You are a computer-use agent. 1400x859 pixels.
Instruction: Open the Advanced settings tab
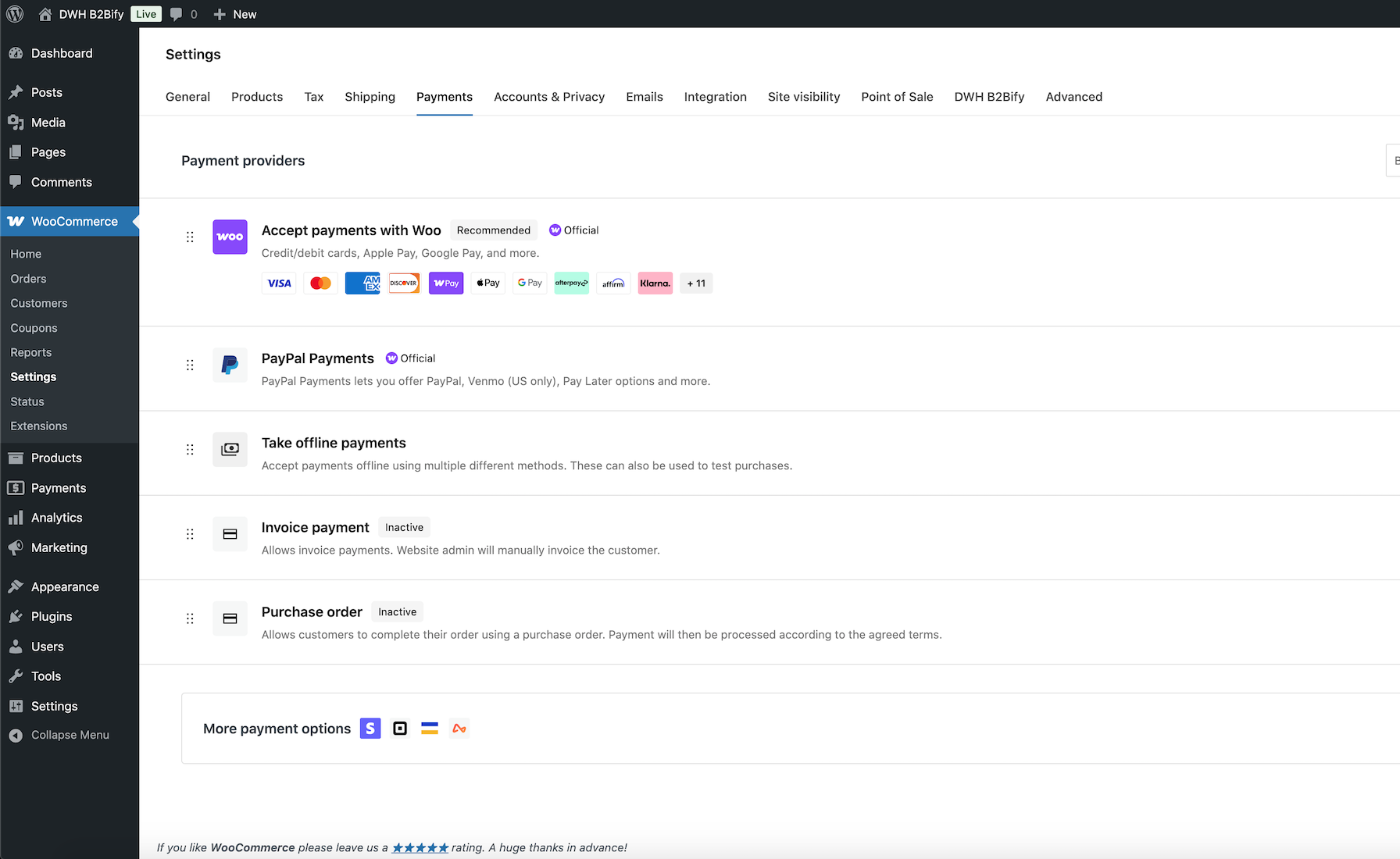tap(1074, 97)
